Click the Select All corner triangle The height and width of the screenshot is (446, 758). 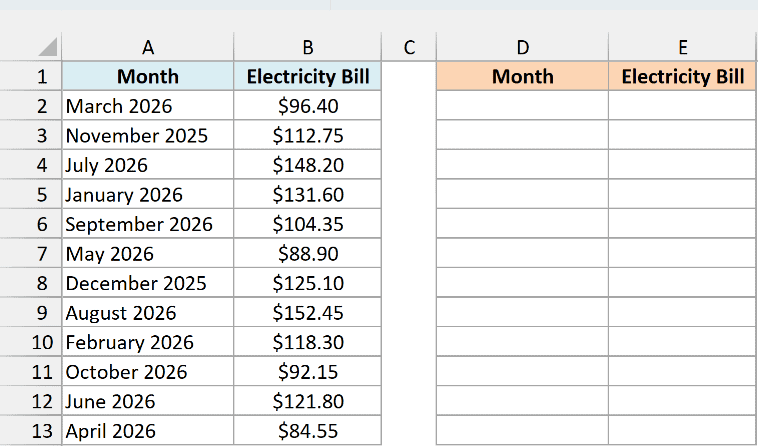click(x=47, y=47)
